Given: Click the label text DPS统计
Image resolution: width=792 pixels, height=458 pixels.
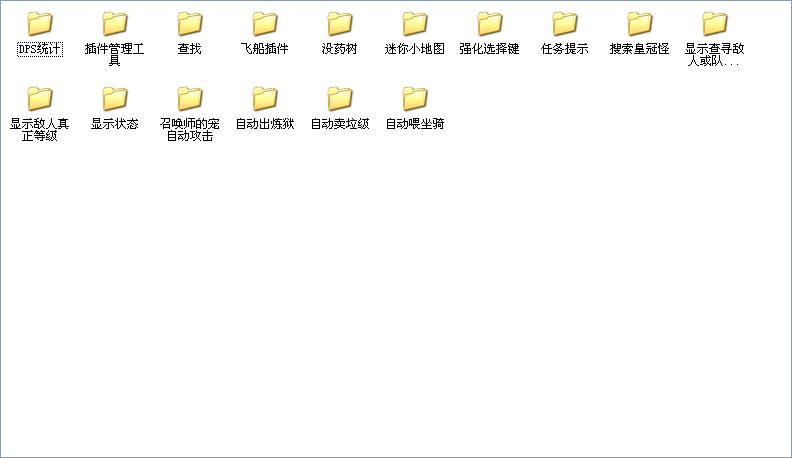Looking at the screenshot, I should coord(40,49).
